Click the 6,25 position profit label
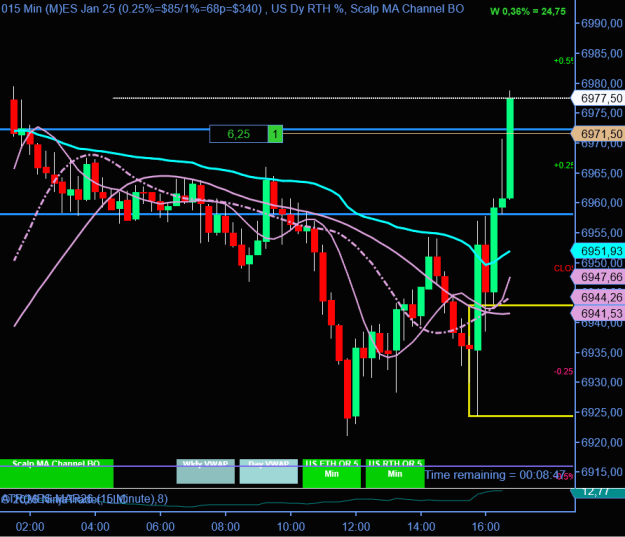The height and width of the screenshot is (537, 625). pyautogui.click(x=238, y=134)
